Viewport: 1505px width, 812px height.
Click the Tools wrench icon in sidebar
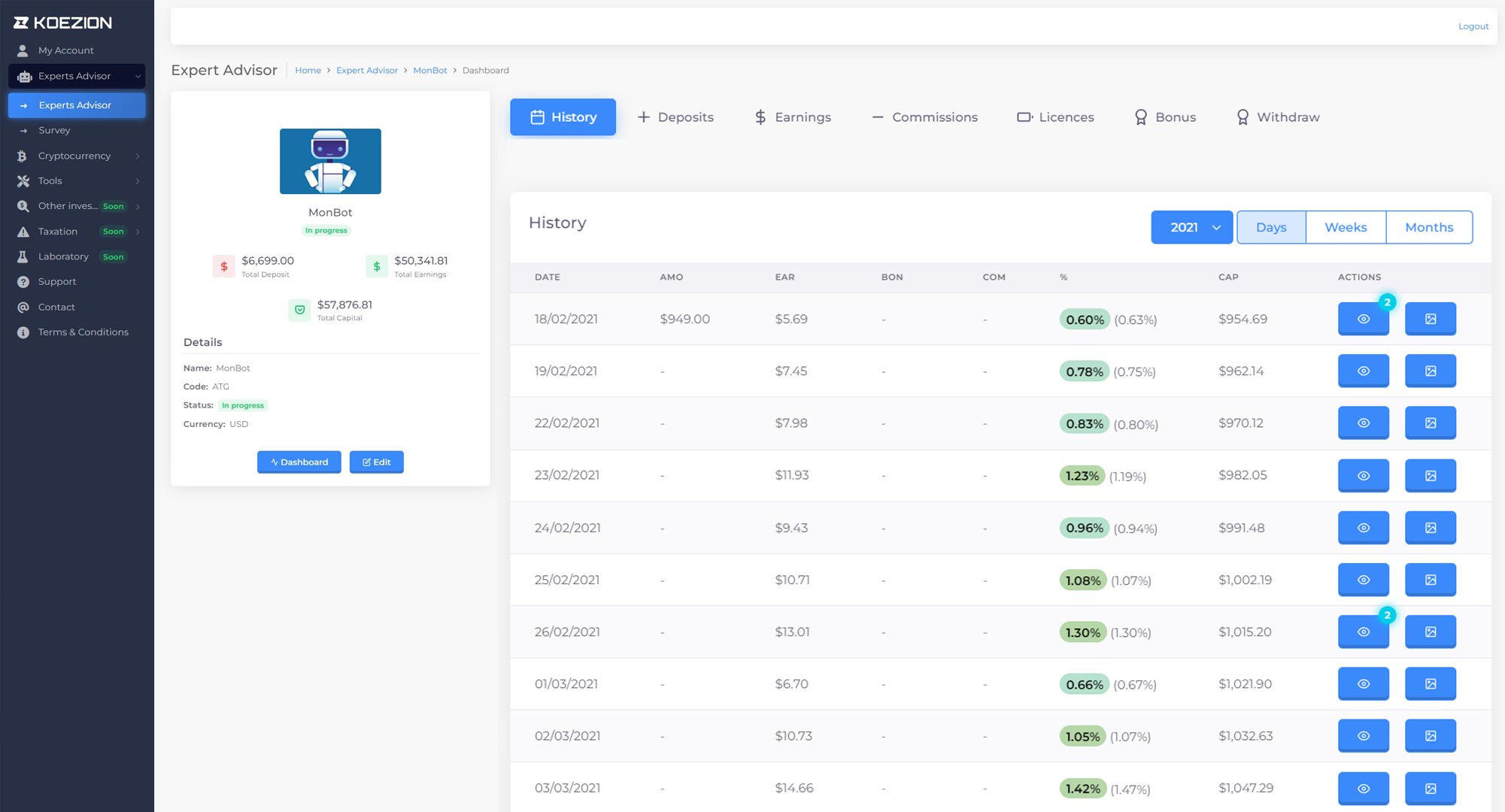click(x=23, y=181)
